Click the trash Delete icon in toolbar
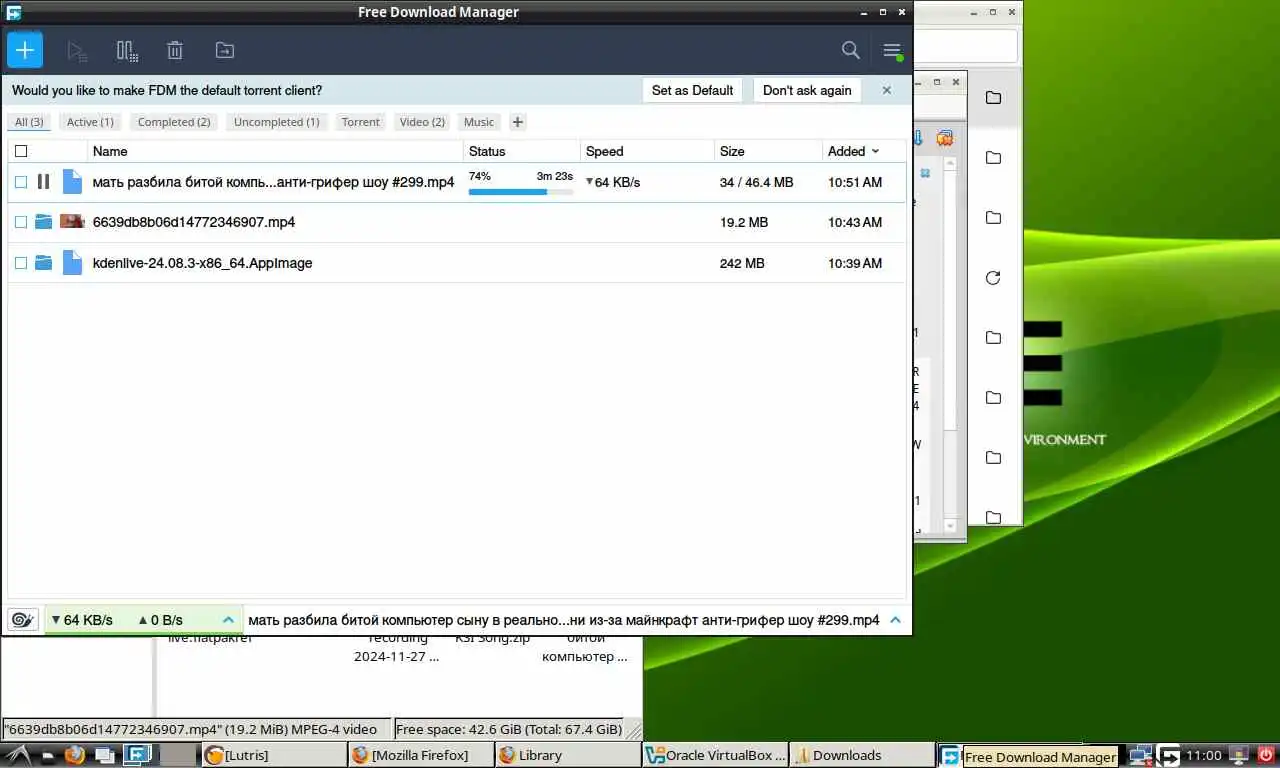Viewport: 1280px width, 768px height. pyautogui.click(x=175, y=50)
